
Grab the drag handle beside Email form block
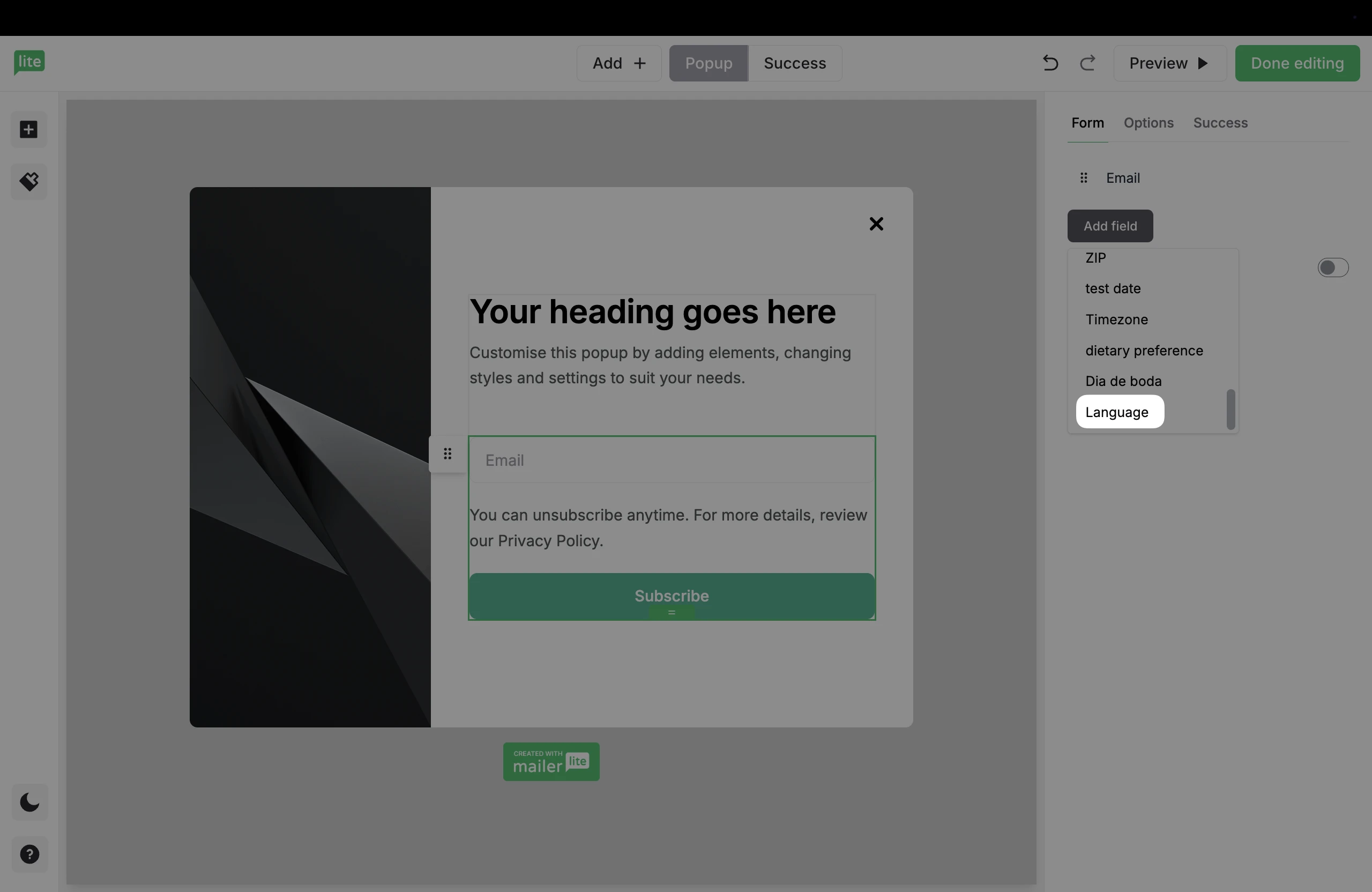(448, 454)
